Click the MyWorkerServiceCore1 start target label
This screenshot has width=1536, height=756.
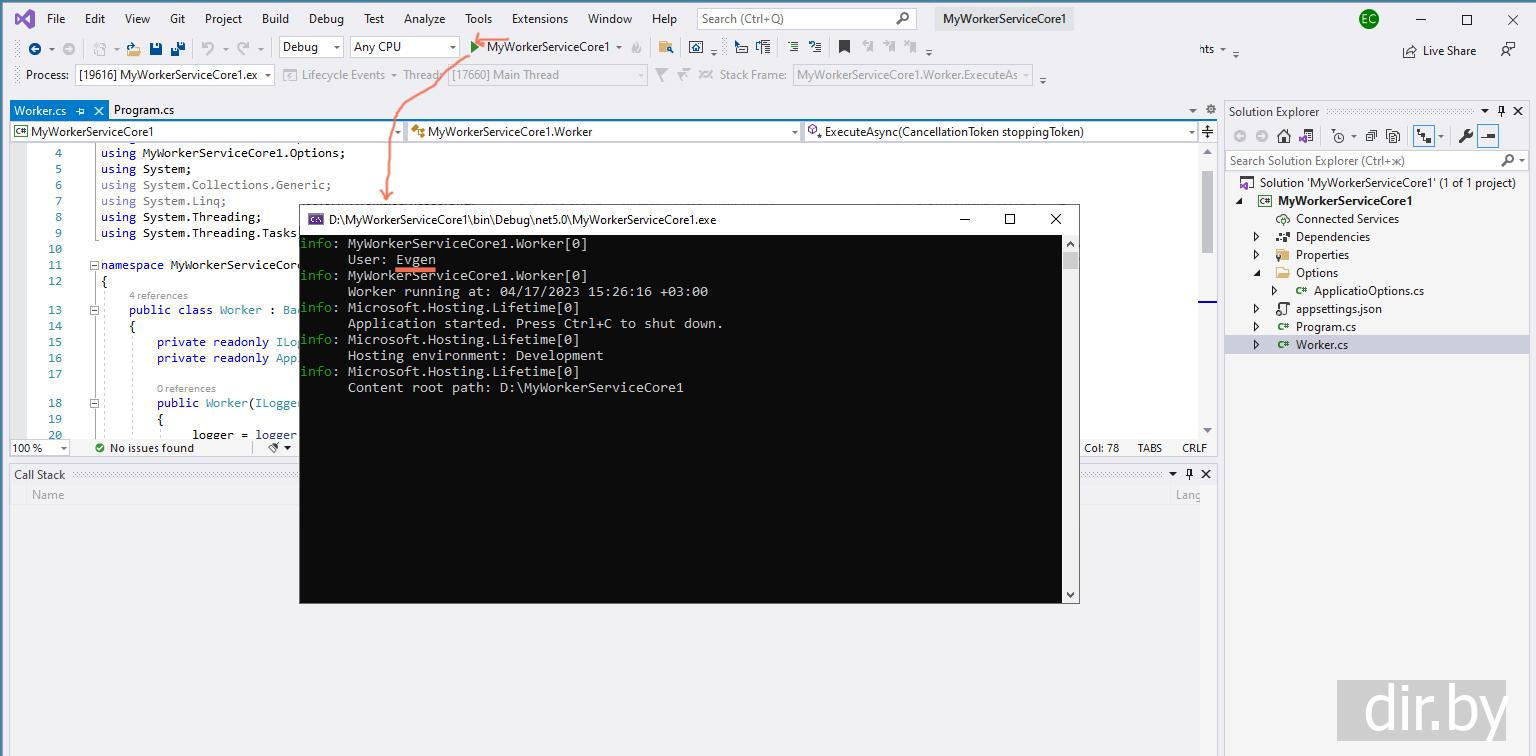(548, 47)
